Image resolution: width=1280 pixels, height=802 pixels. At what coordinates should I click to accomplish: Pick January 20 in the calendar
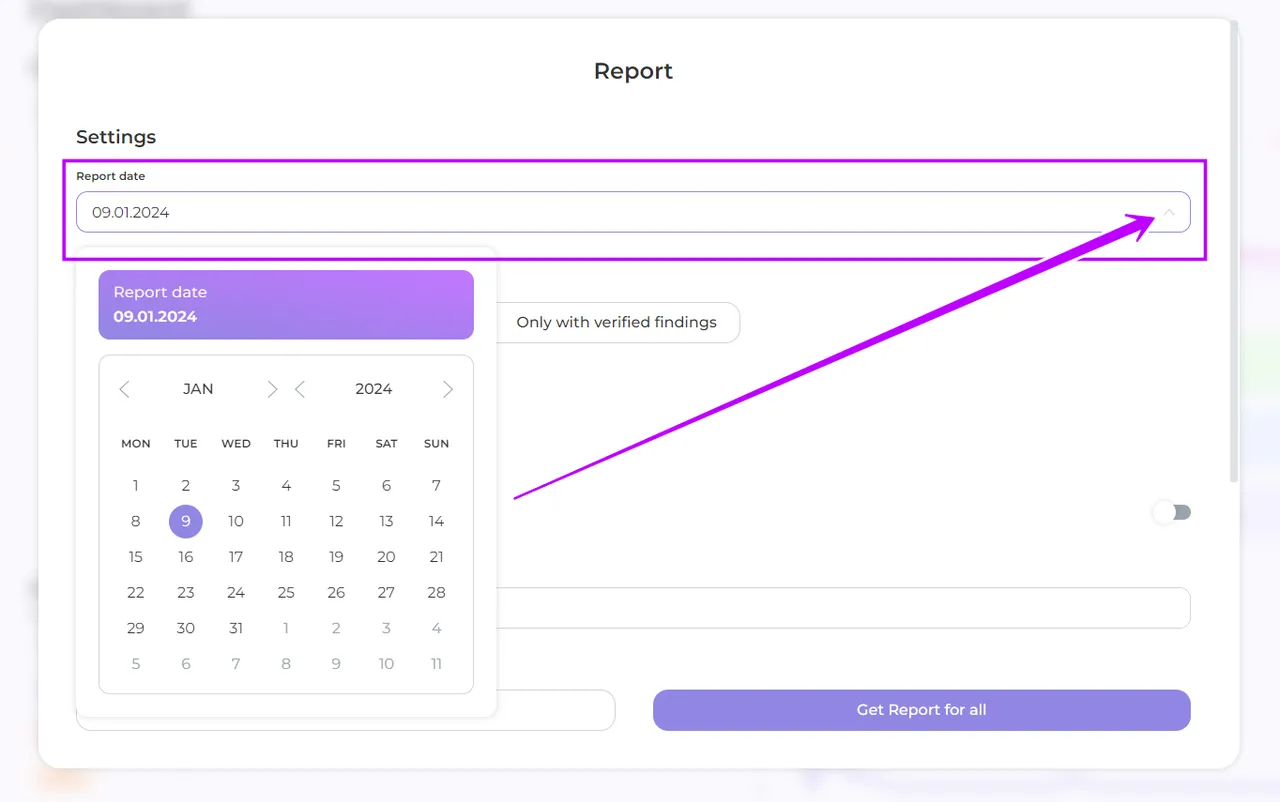386,557
